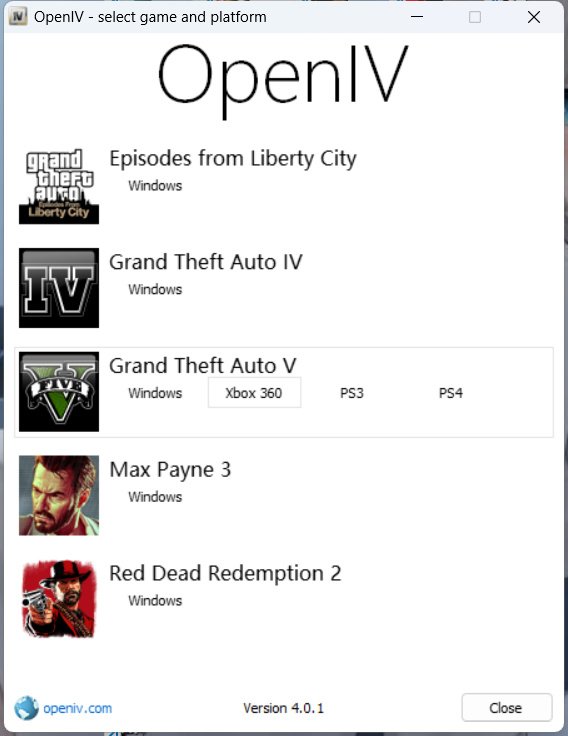
Task: Choose Xbox 360 platform for GTA V
Action: coord(254,392)
